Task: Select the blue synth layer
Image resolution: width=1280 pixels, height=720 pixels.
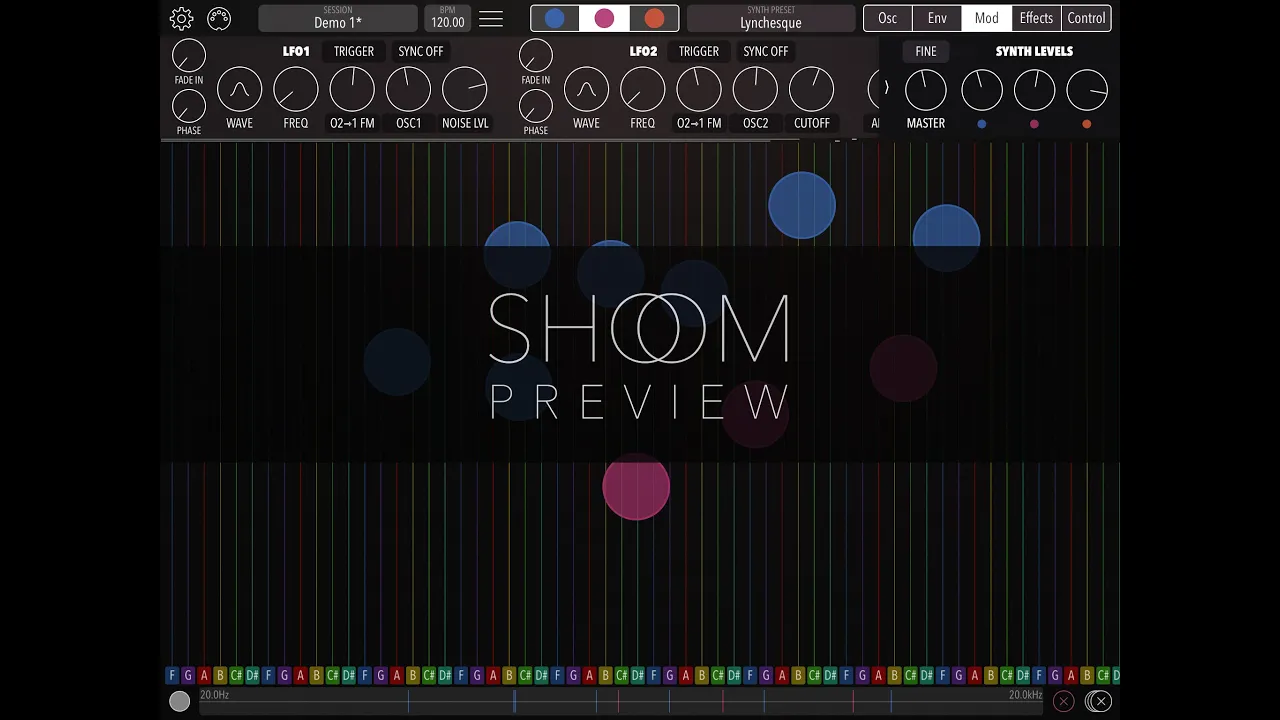Action: click(x=555, y=18)
